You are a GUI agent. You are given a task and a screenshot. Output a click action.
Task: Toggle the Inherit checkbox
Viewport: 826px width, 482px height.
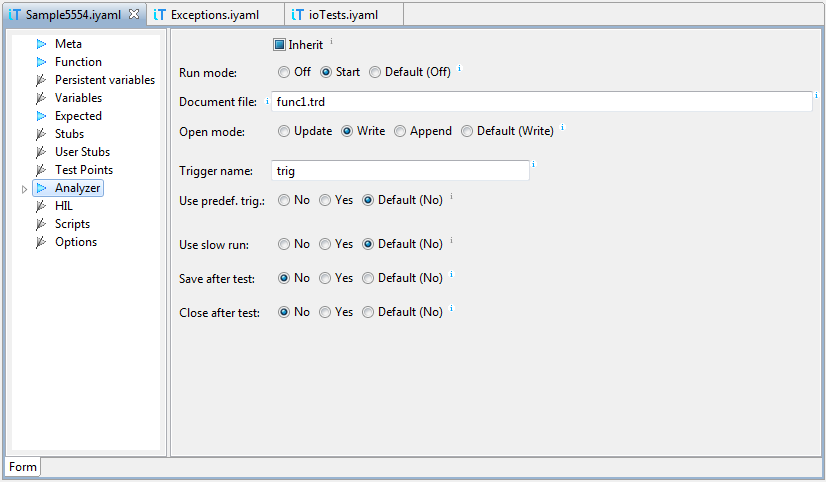pyautogui.click(x=279, y=45)
